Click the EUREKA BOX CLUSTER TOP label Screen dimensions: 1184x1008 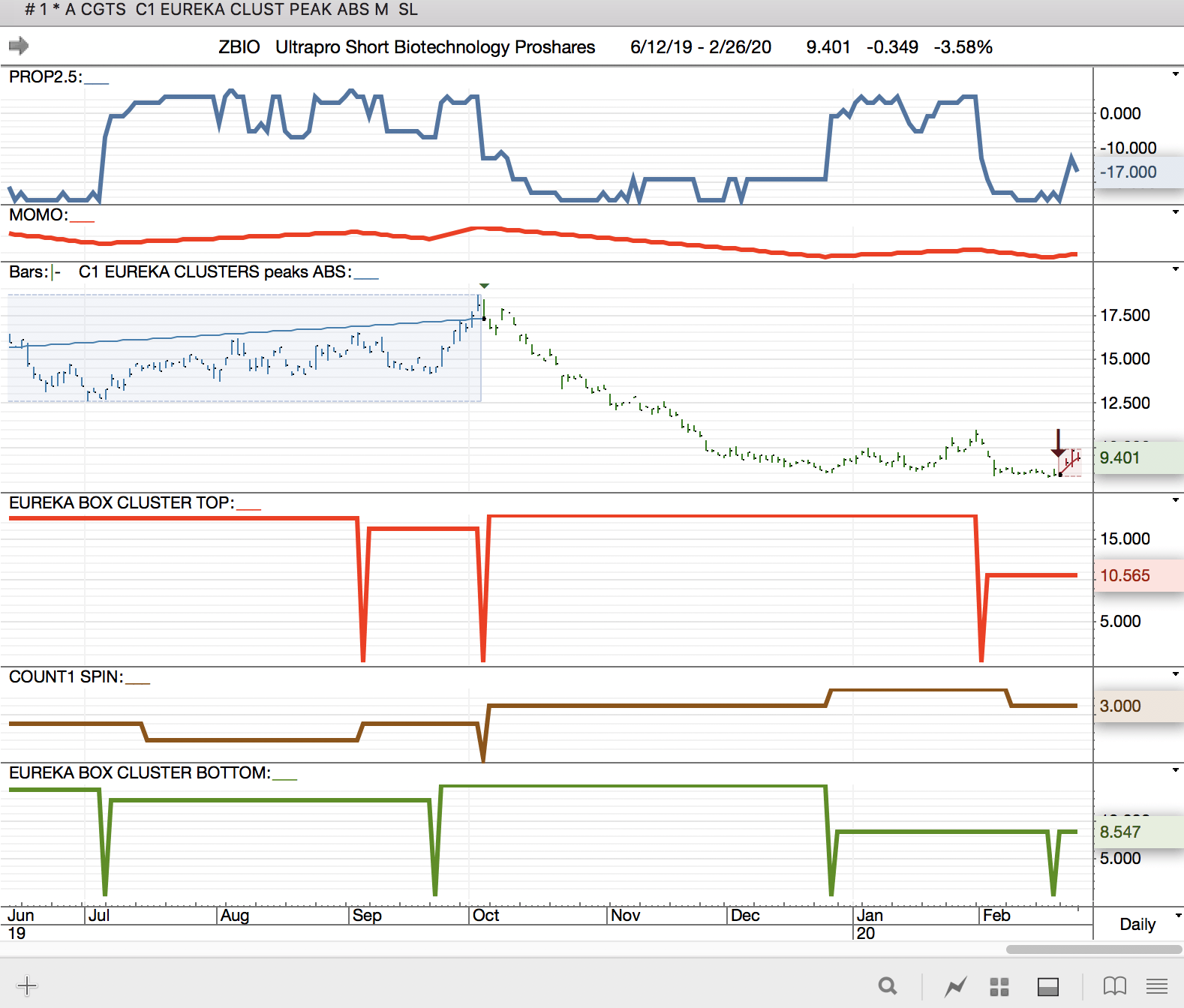tap(121, 502)
